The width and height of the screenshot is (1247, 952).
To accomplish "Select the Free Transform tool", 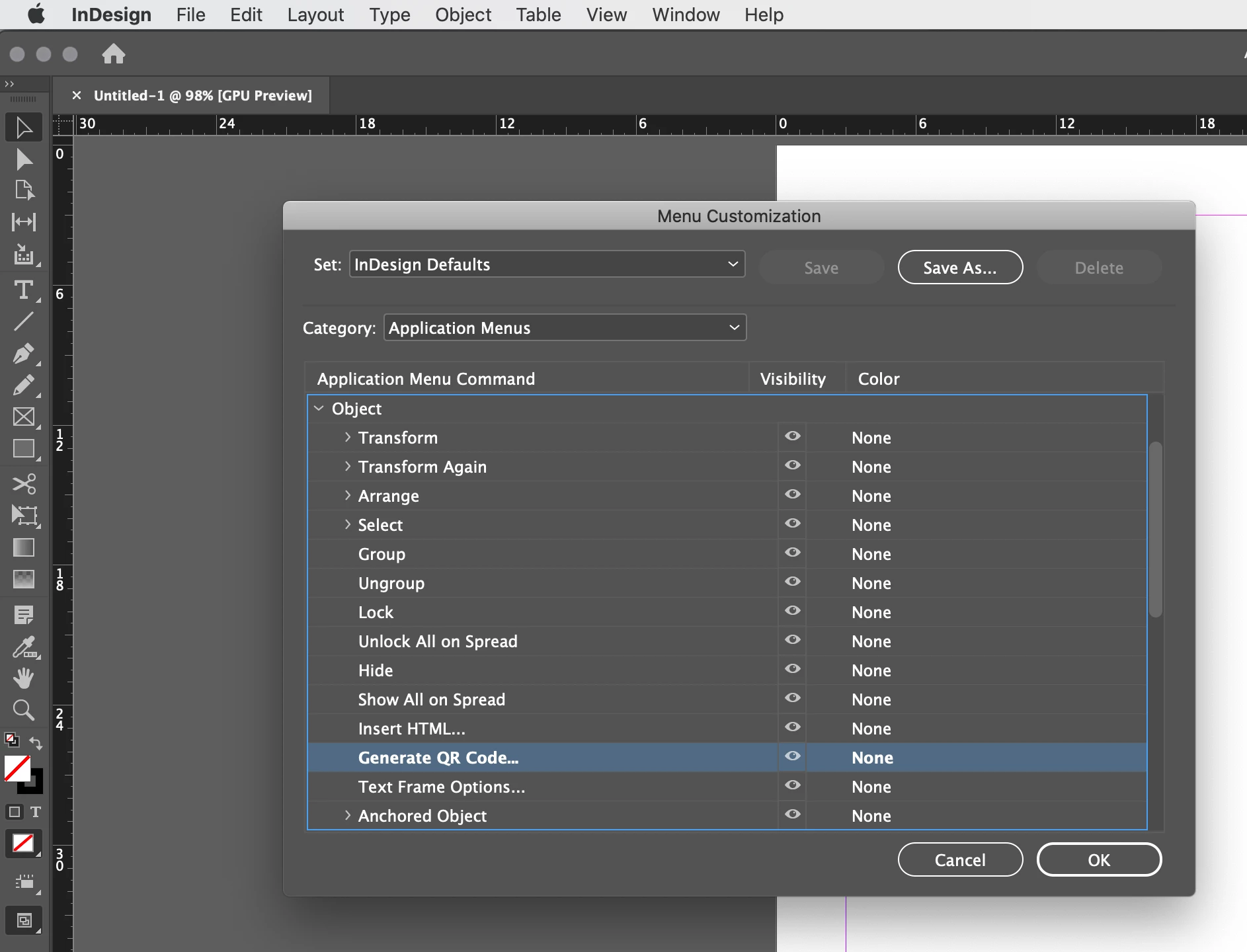I will click(x=24, y=516).
